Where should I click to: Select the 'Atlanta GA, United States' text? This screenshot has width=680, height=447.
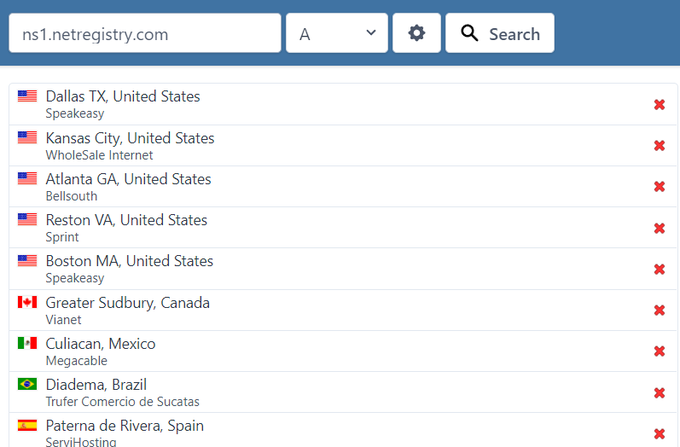(x=128, y=179)
